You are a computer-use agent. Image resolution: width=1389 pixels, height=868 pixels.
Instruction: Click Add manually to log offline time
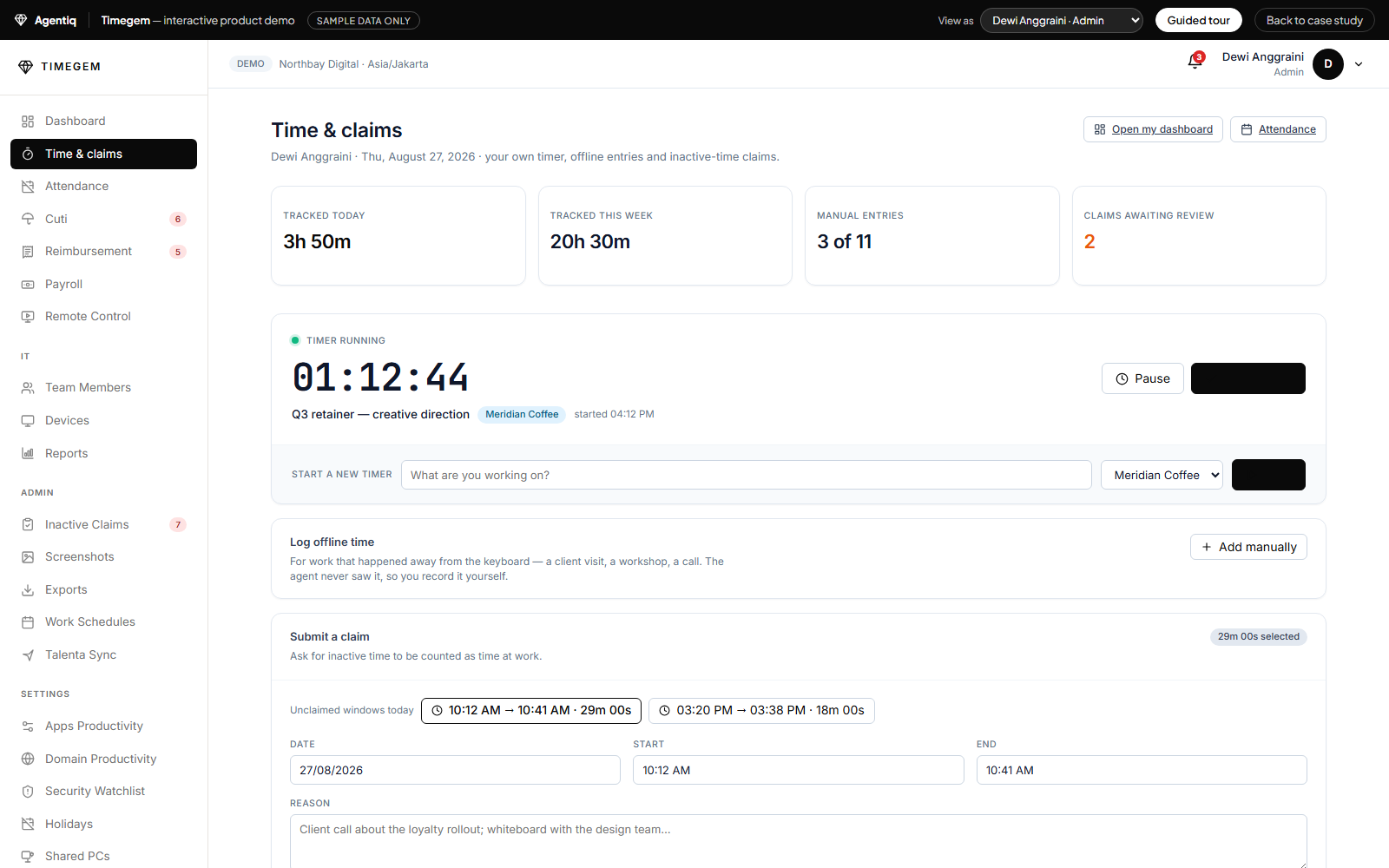coord(1248,547)
